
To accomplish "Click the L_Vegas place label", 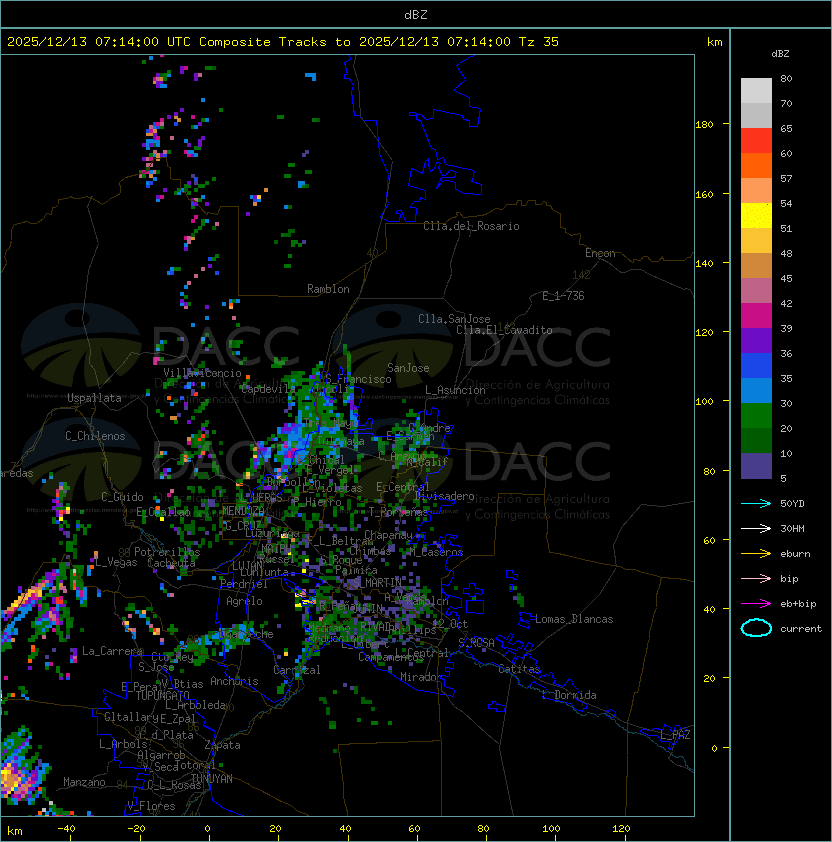I will (x=116, y=562).
